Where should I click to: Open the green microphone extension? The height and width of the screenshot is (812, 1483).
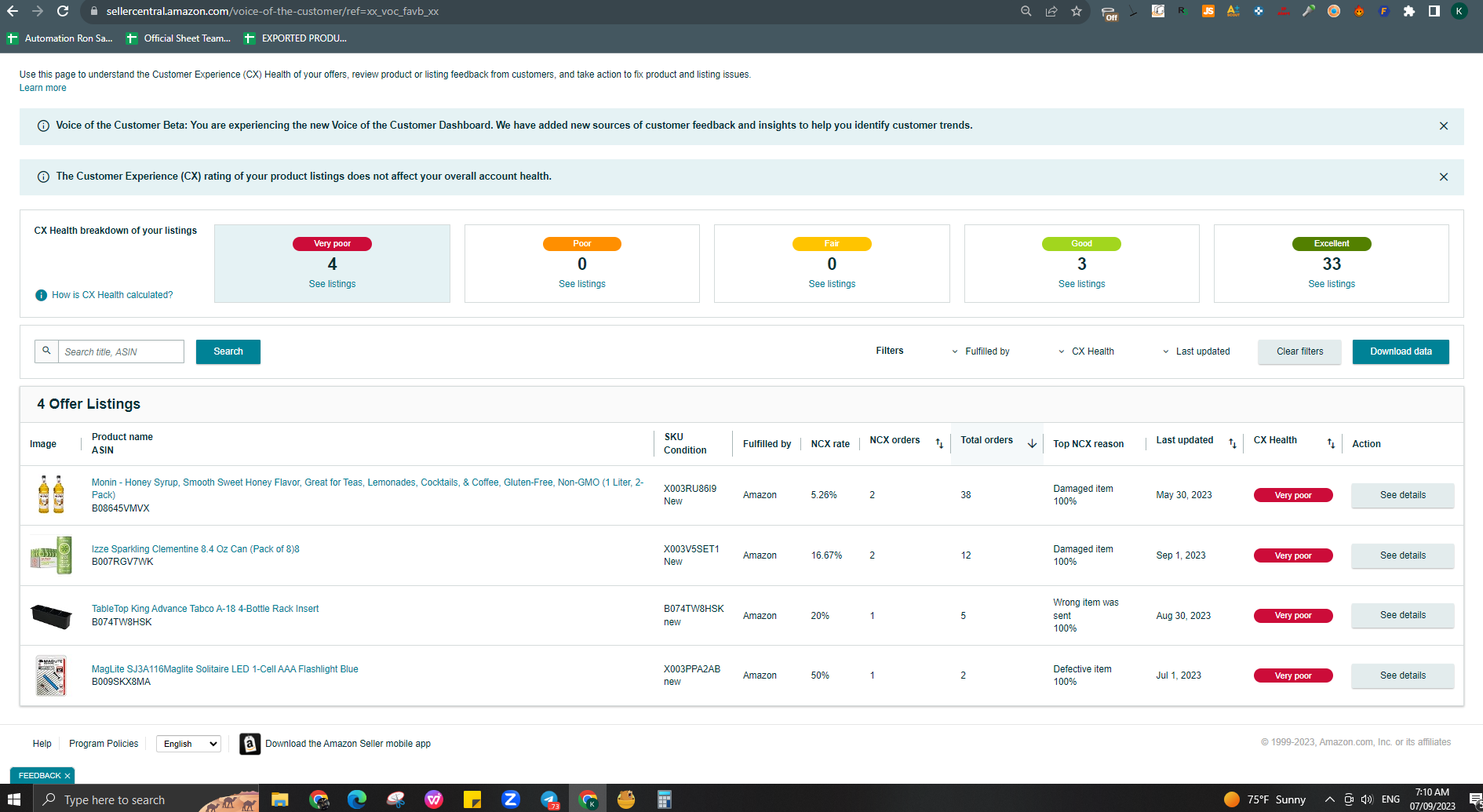point(1309,11)
